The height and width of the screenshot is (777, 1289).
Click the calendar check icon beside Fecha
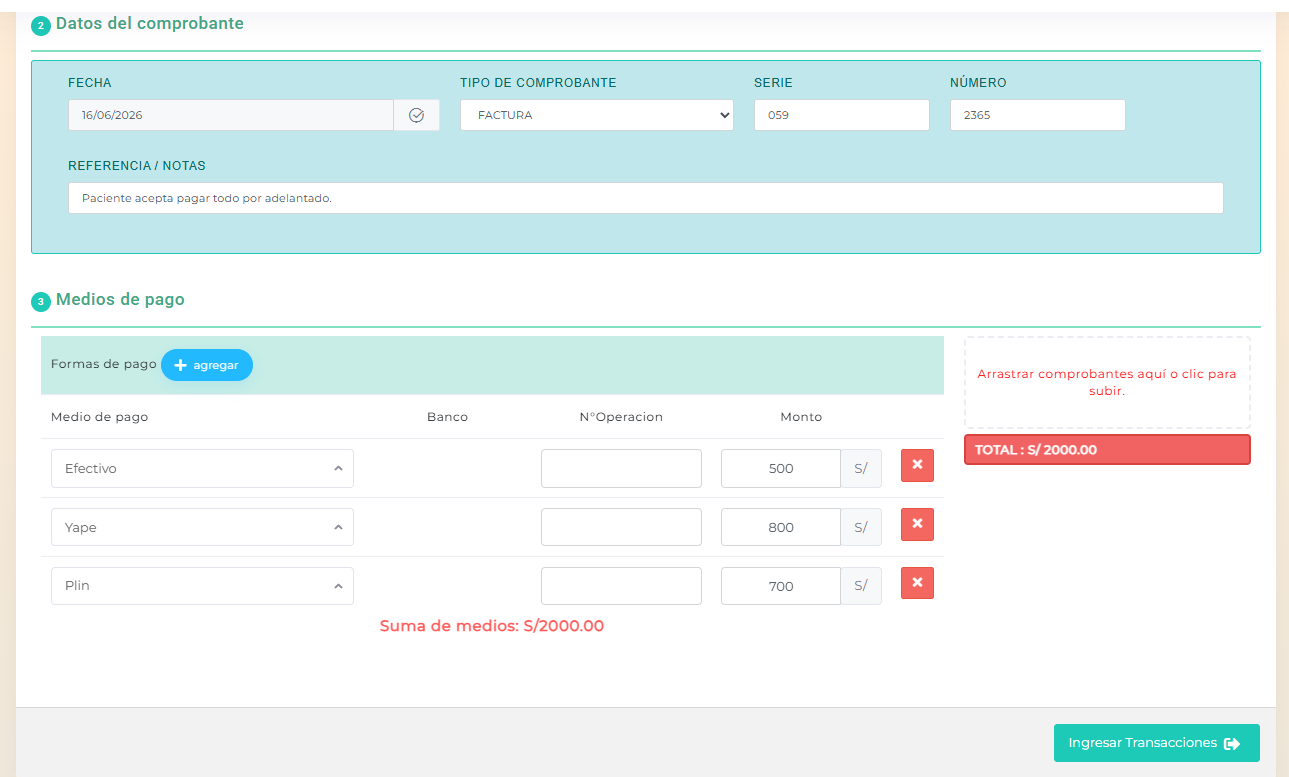(x=417, y=115)
